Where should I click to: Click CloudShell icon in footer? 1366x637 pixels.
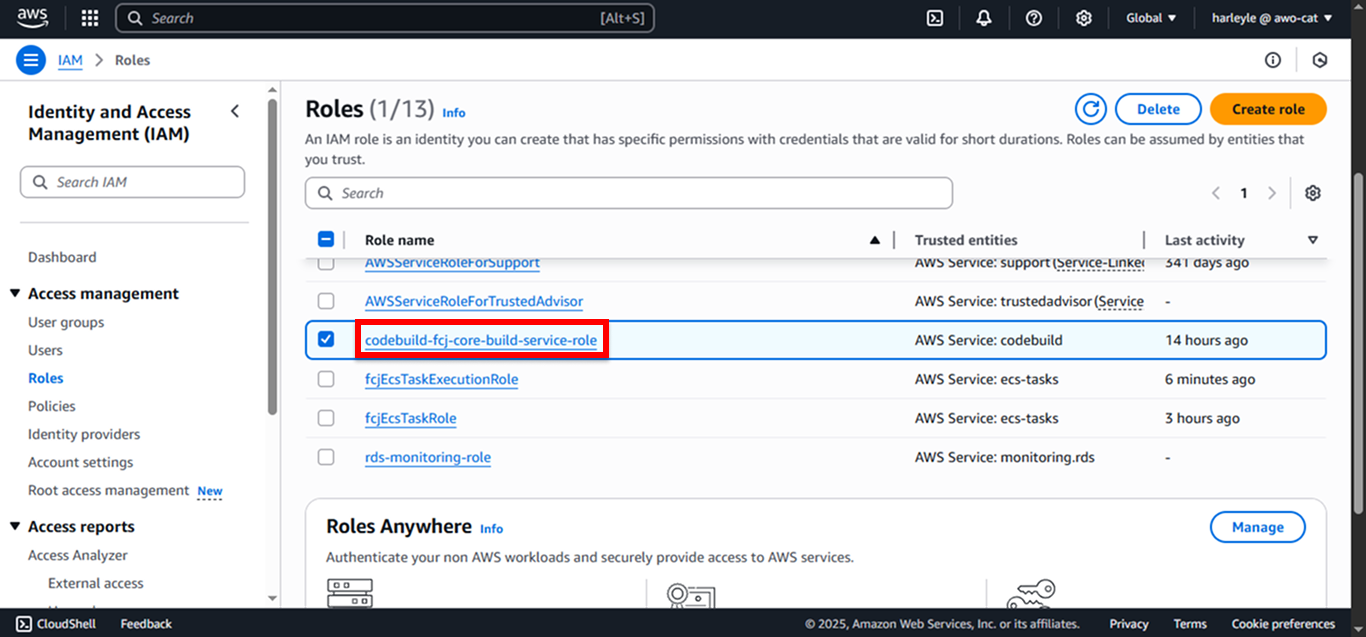pyautogui.click(x=22, y=624)
